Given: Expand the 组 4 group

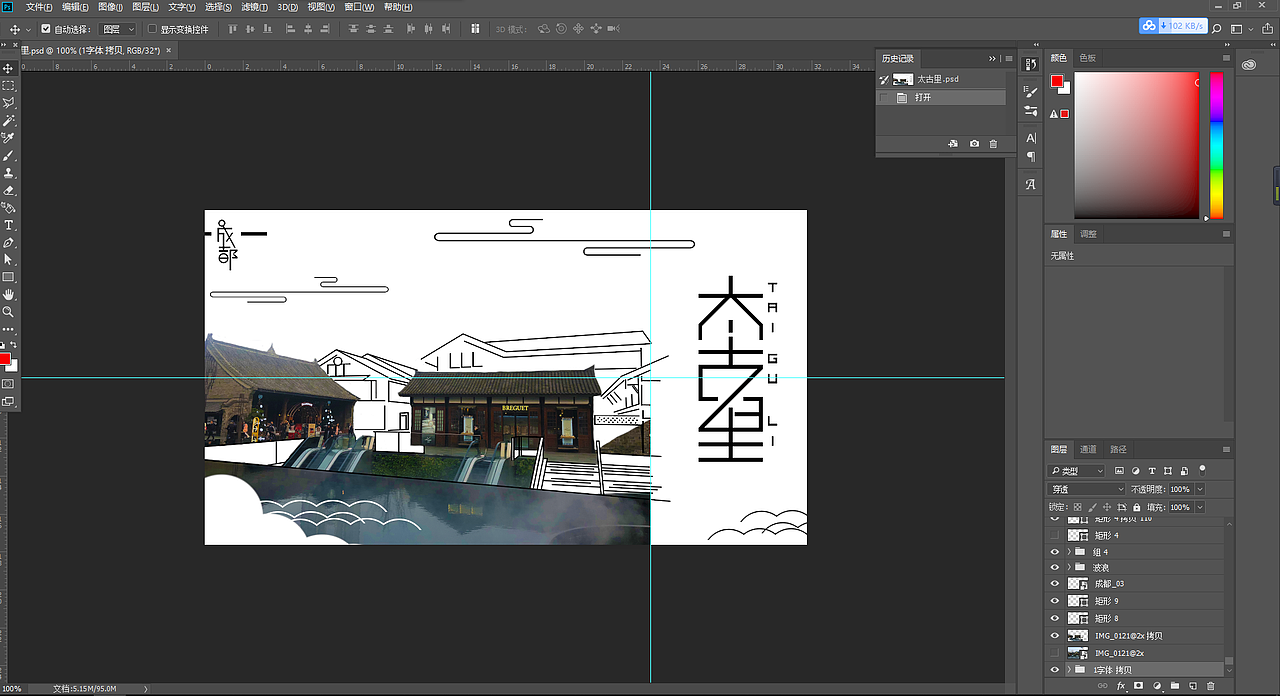Looking at the screenshot, I should tap(1069, 551).
